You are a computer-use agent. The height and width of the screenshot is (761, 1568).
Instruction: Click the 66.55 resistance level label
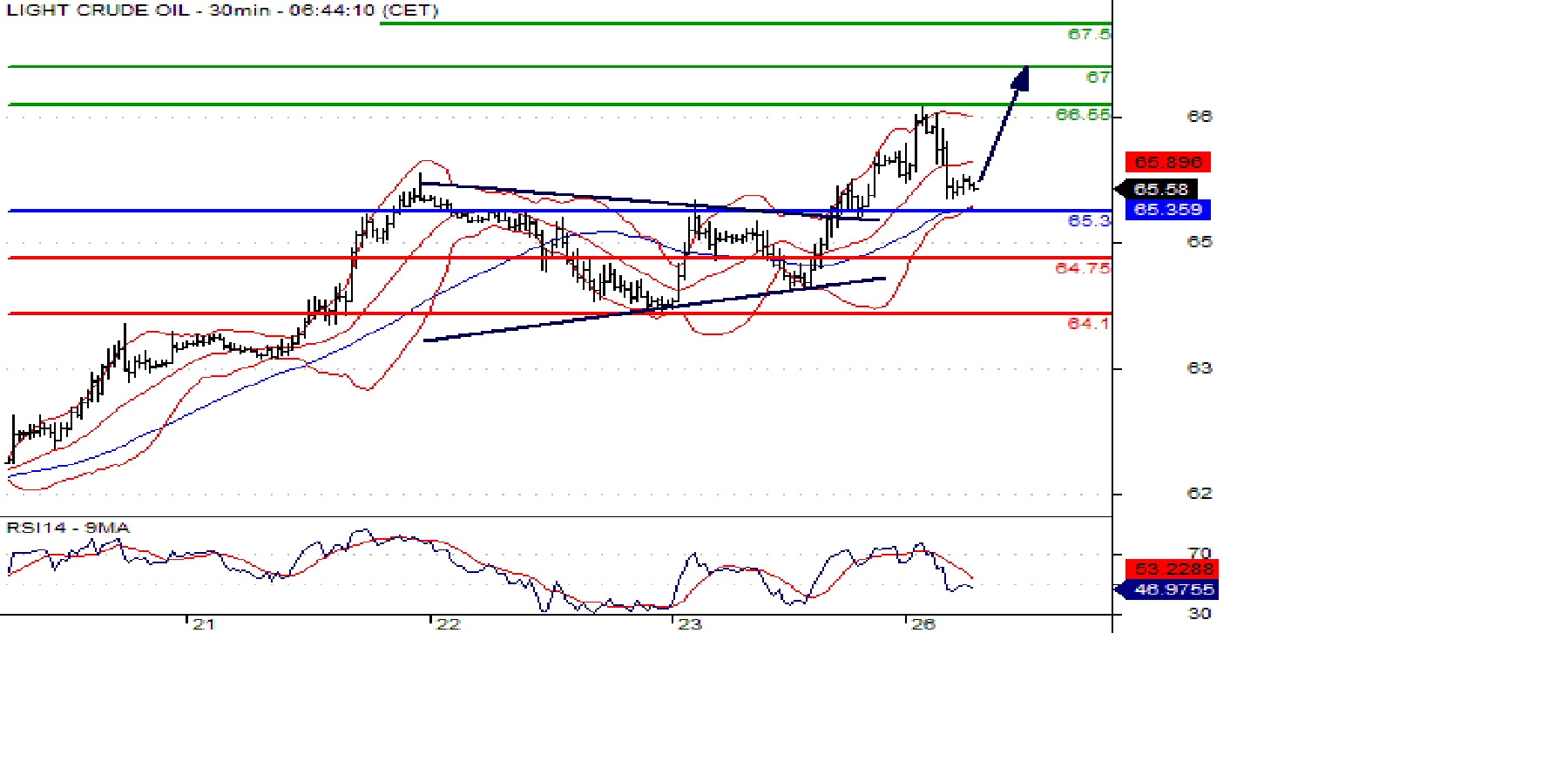pyautogui.click(x=1083, y=115)
